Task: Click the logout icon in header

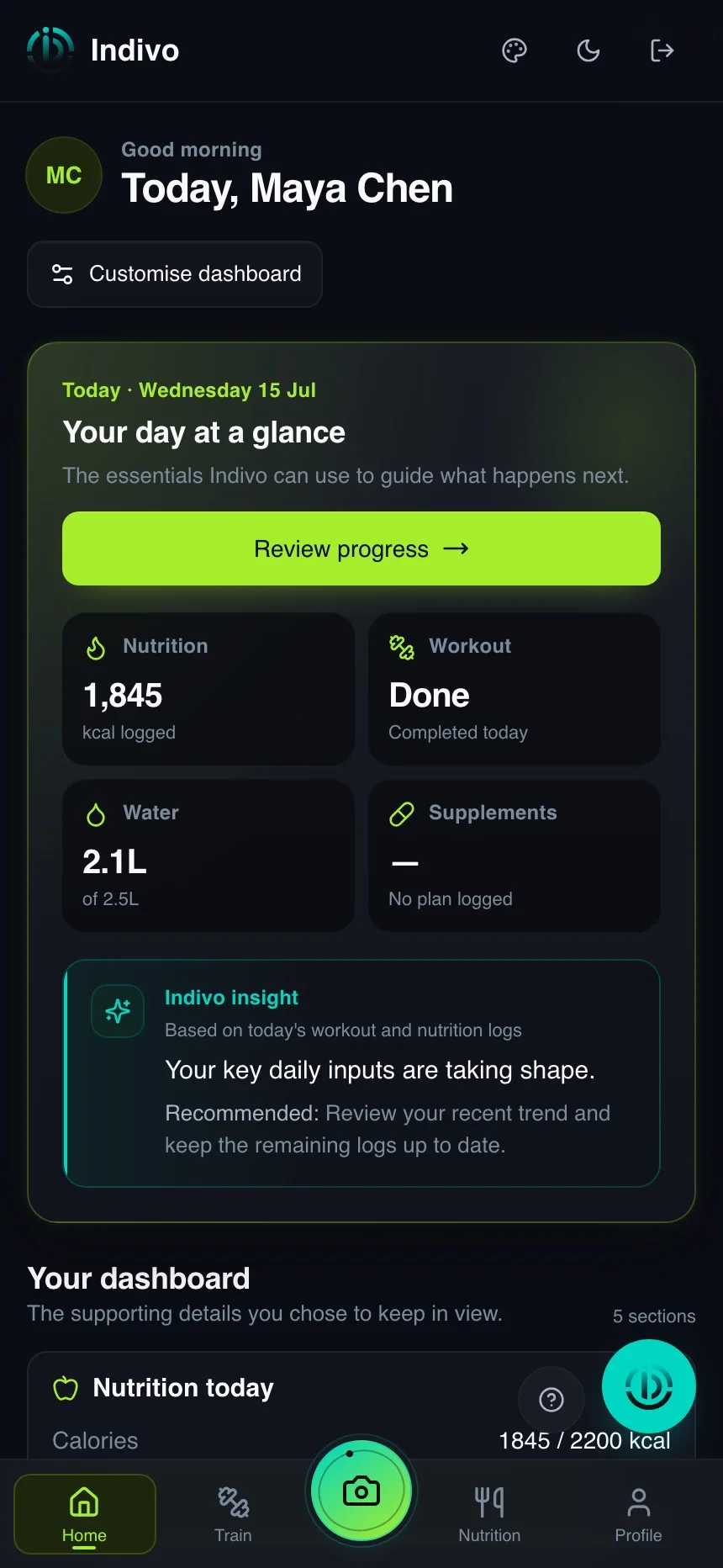Action: pyautogui.click(x=662, y=50)
